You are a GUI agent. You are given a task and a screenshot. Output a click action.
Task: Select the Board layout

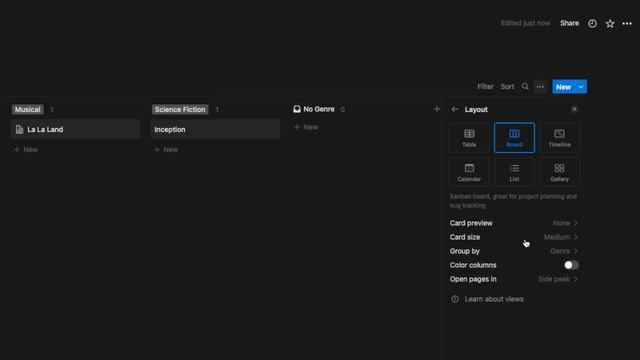click(514, 138)
